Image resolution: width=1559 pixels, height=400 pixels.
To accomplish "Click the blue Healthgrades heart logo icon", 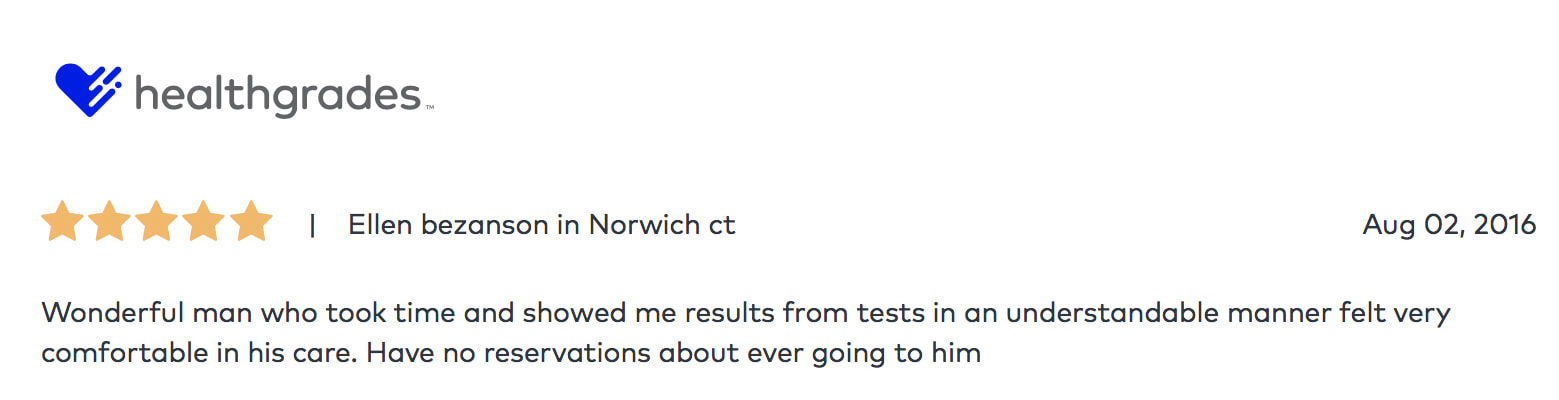I will (89, 90).
